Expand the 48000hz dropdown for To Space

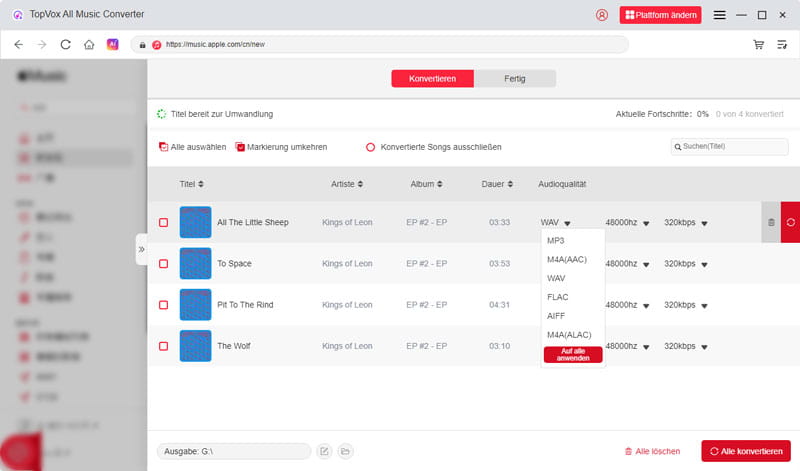[x=646, y=264]
